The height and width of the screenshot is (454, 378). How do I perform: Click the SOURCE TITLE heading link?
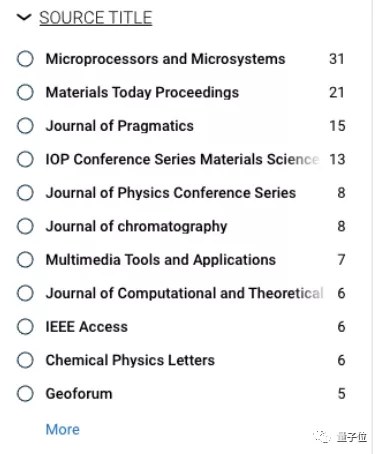[96, 18]
